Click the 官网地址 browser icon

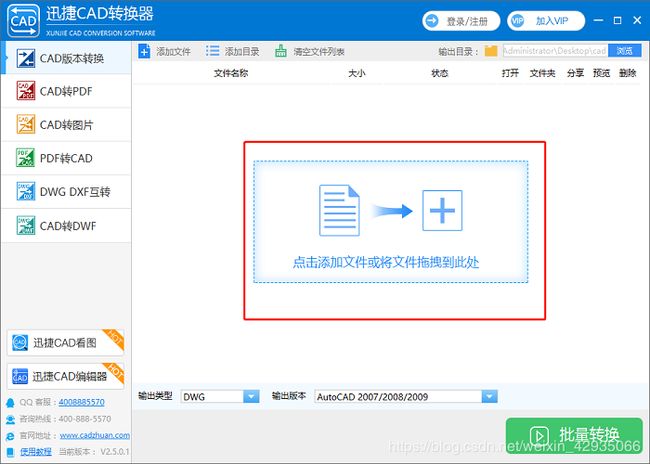[x=10, y=436]
